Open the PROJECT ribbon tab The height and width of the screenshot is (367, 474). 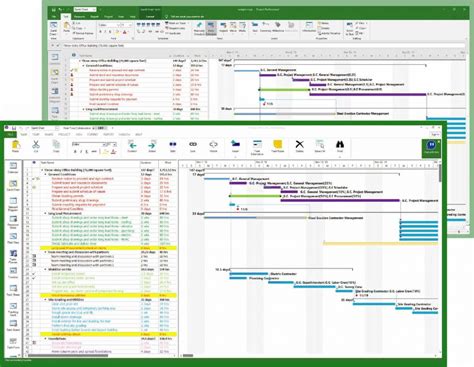64,134
